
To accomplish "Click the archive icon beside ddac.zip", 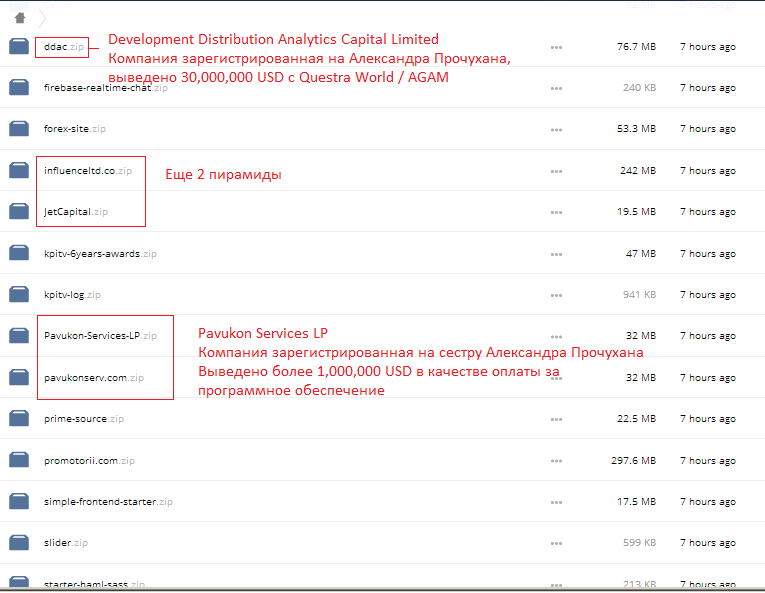I will point(19,46).
